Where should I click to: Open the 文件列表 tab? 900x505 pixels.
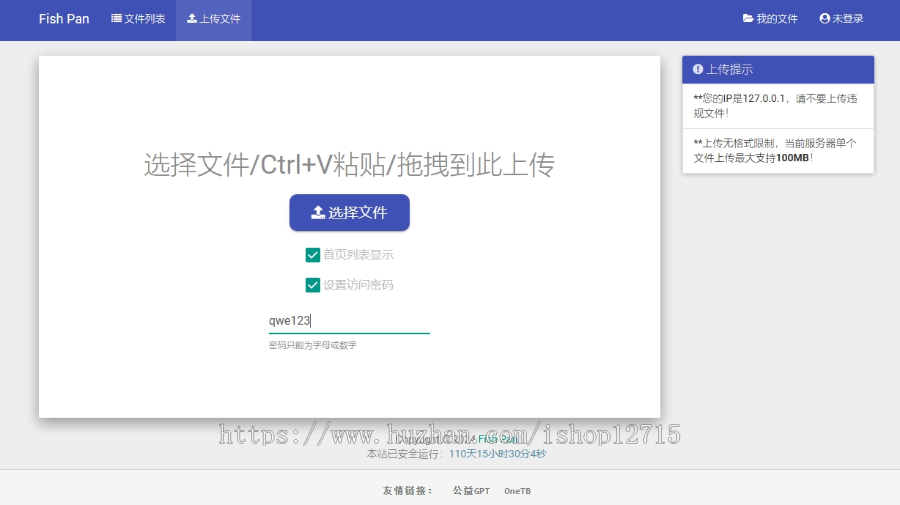click(138, 19)
